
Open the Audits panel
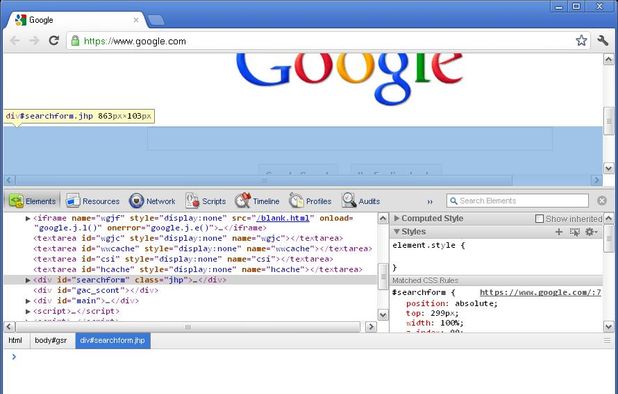click(361, 201)
